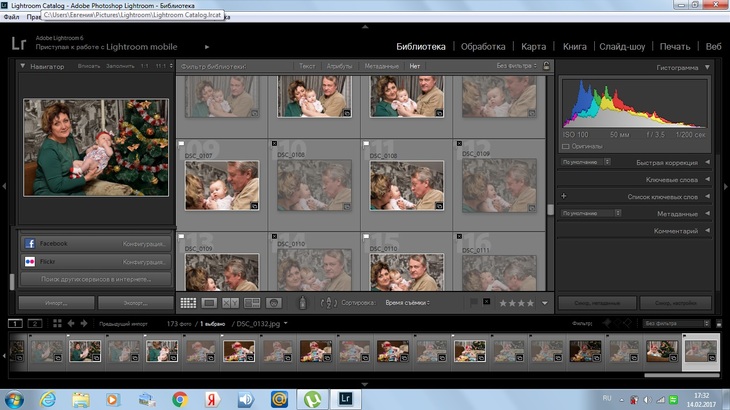
Task: Show second window button 2
Action: click(x=35, y=323)
